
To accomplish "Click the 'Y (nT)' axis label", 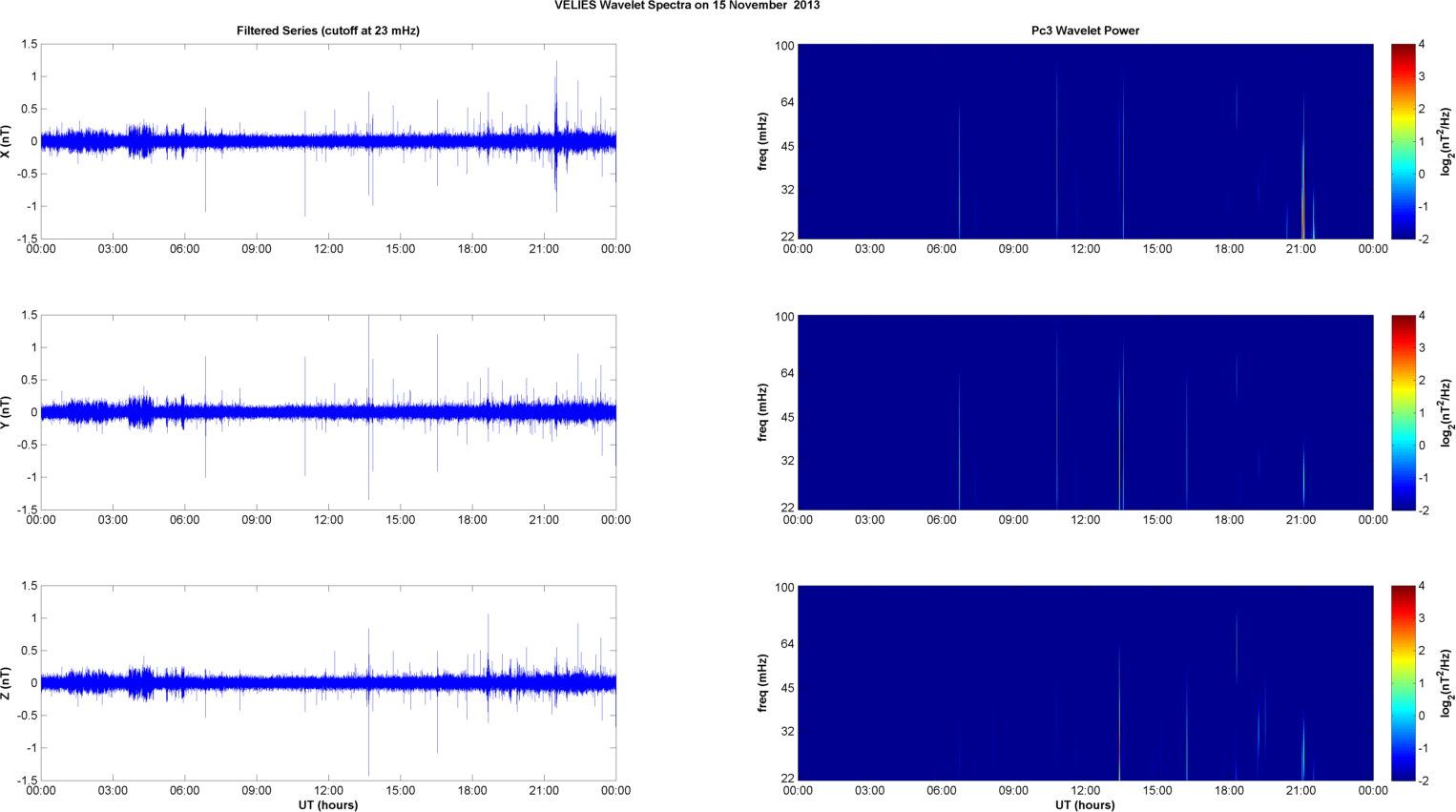I will click(x=7, y=412).
